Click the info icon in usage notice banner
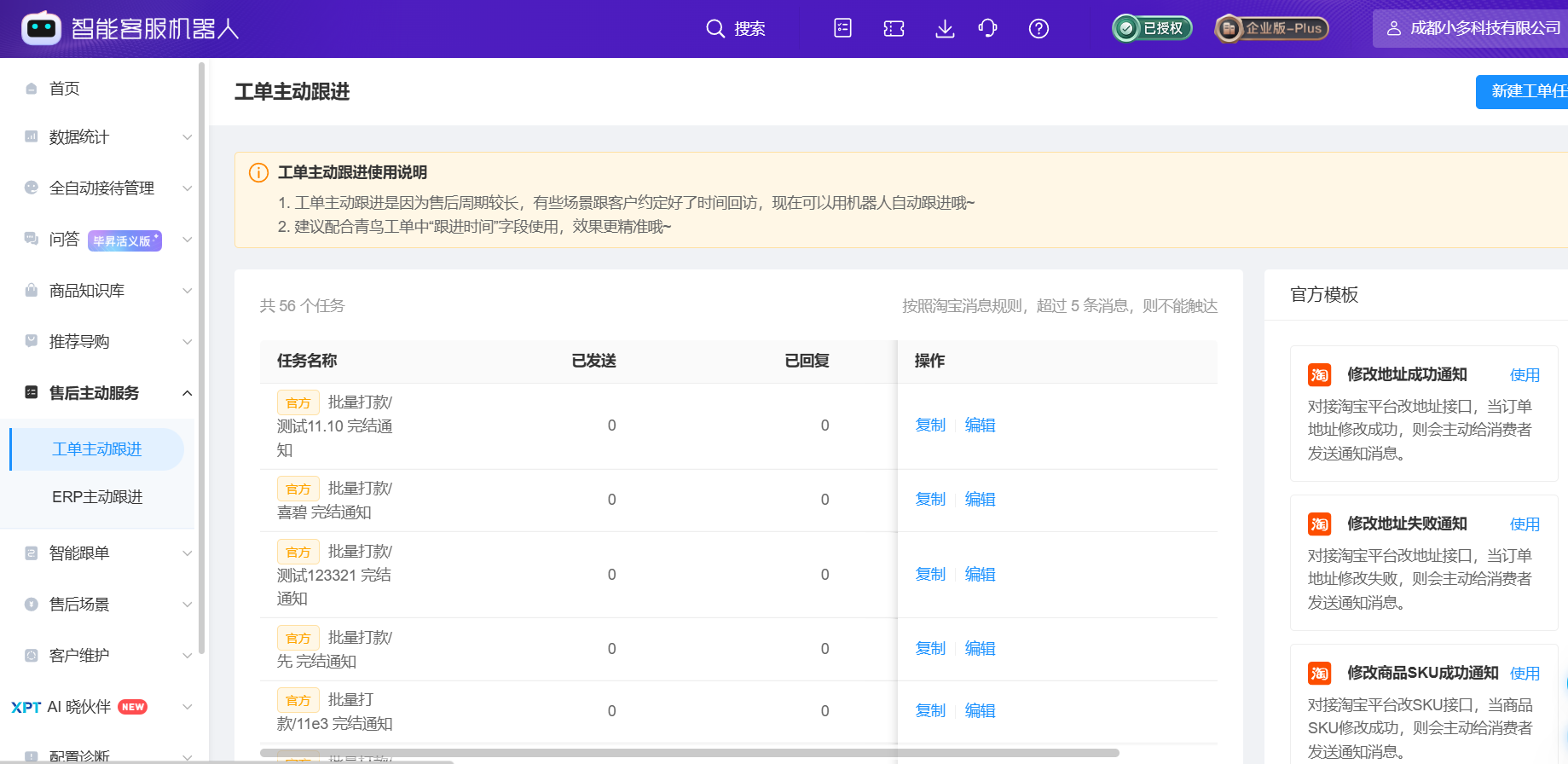The width and height of the screenshot is (1568, 764). point(258,173)
